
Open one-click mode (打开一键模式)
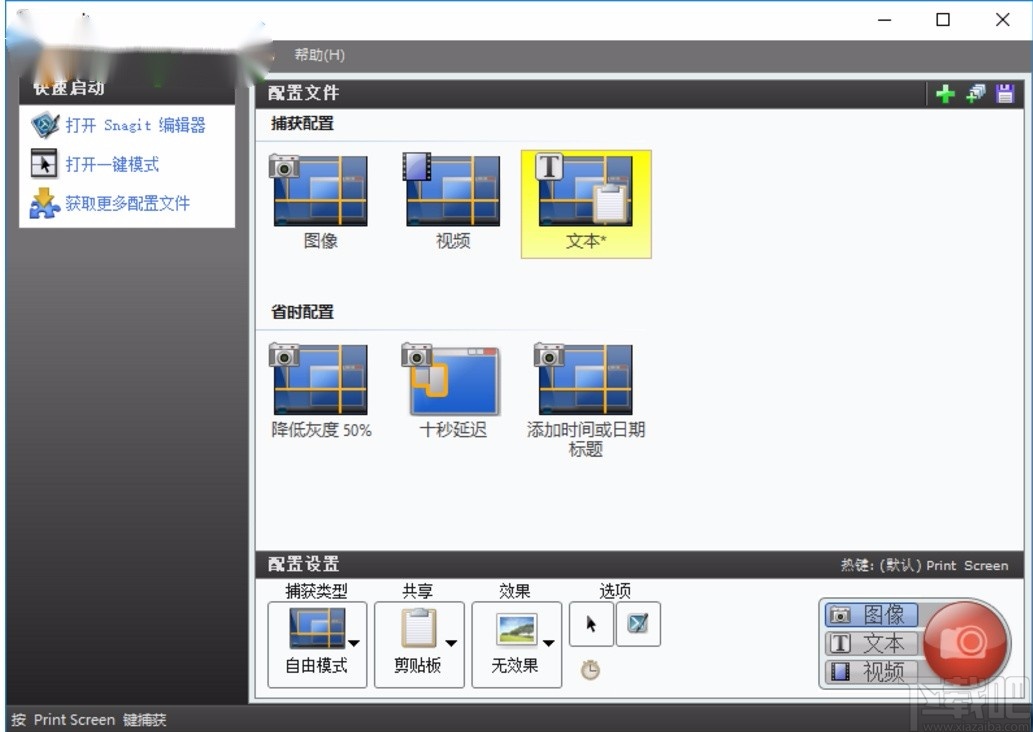[x=112, y=164]
